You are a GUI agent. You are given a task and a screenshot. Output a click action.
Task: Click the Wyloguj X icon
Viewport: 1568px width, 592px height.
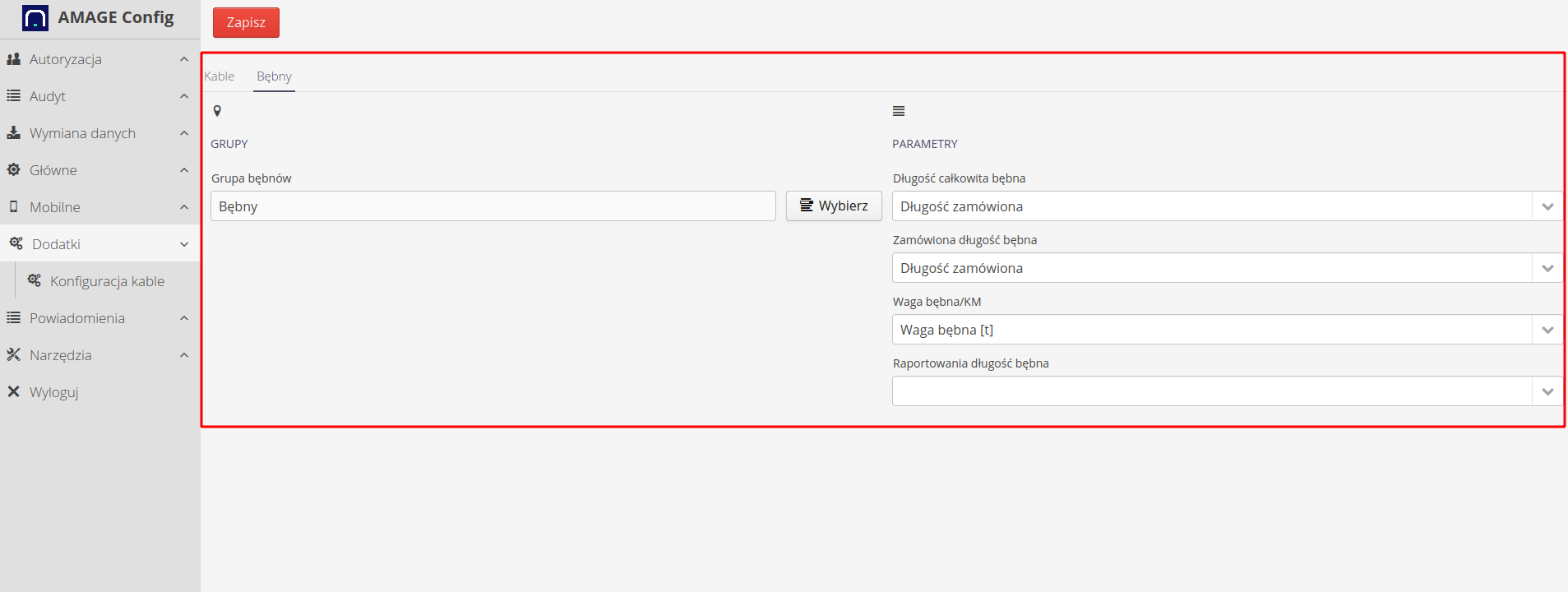tap(13, 392)
